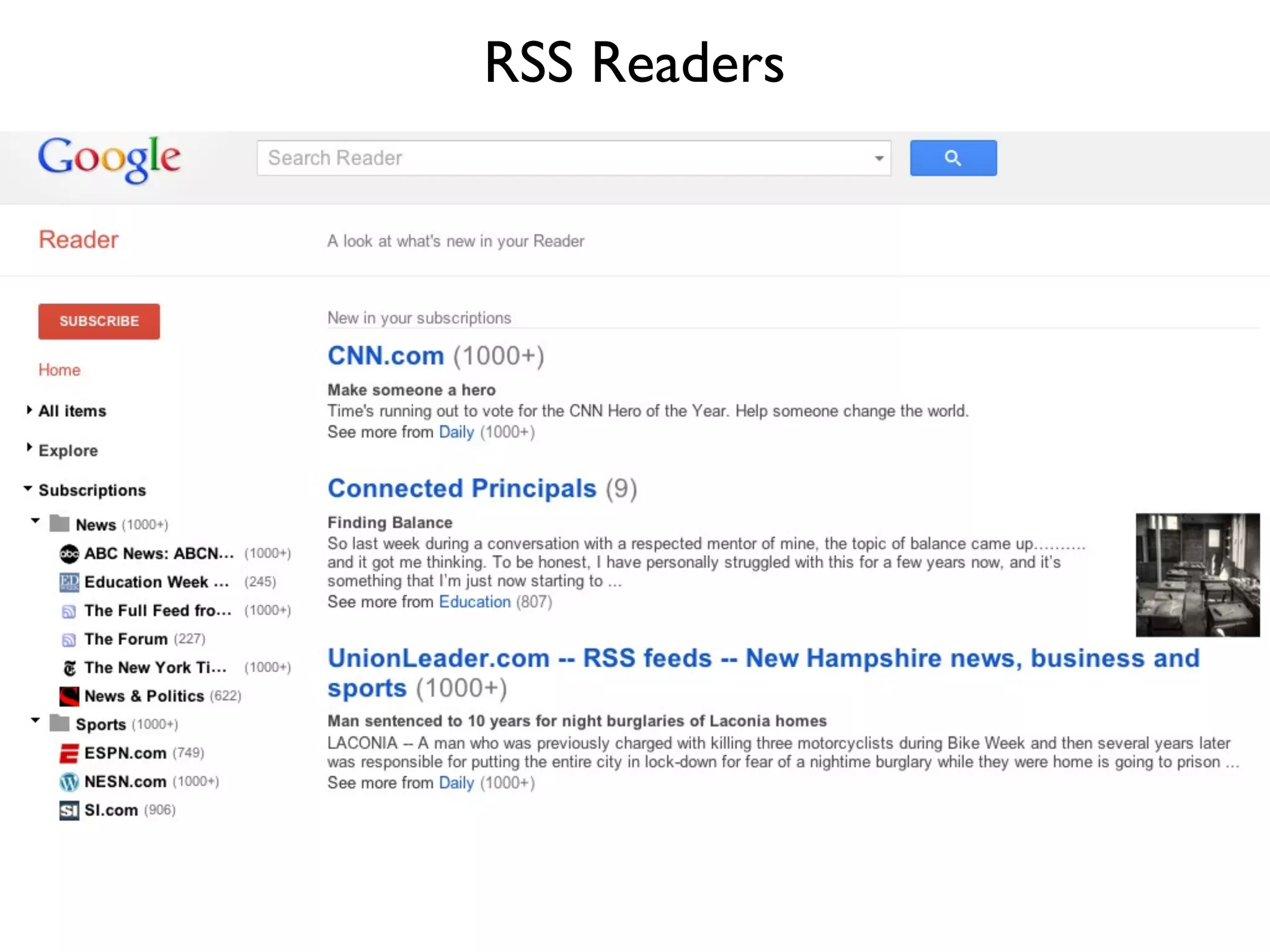Click the ESPN.com feed icon

[69, 754]
